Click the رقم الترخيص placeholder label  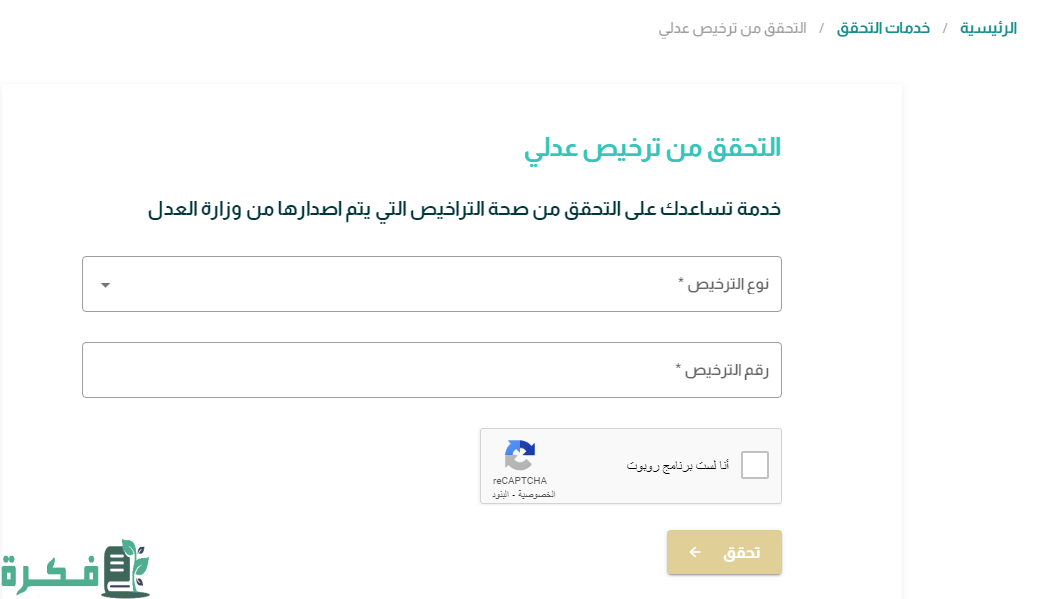722,370
